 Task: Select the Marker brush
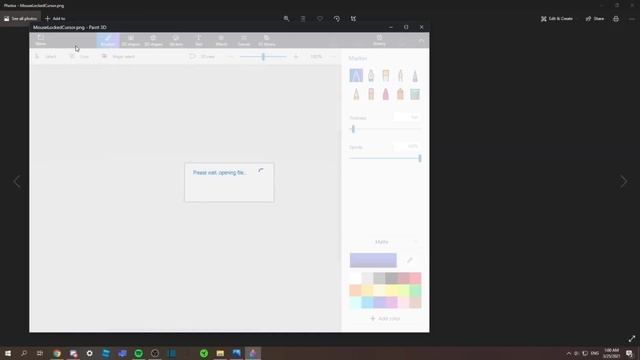pos(356,76)
